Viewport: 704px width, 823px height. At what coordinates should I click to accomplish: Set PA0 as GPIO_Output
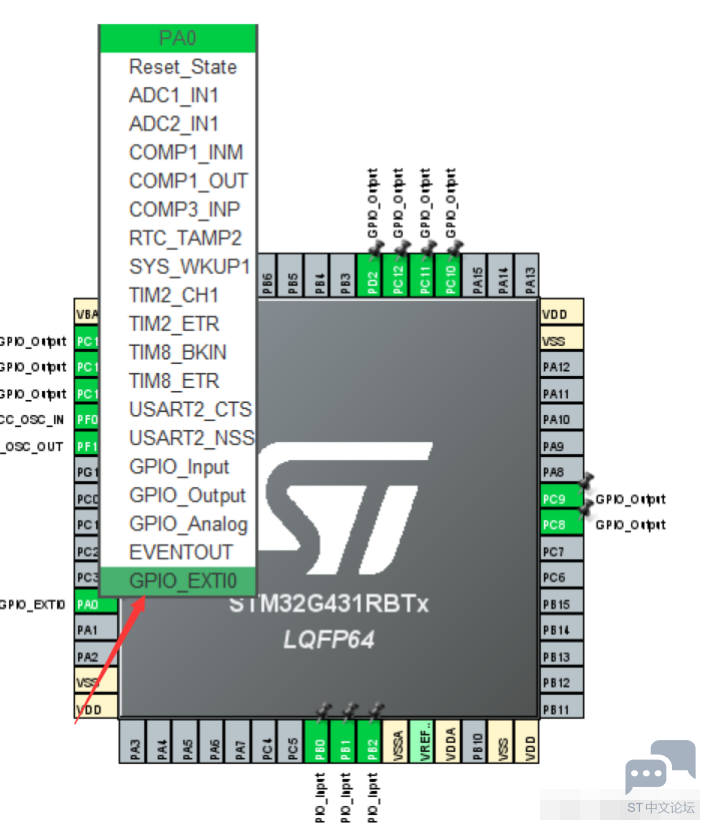point(178,494)
